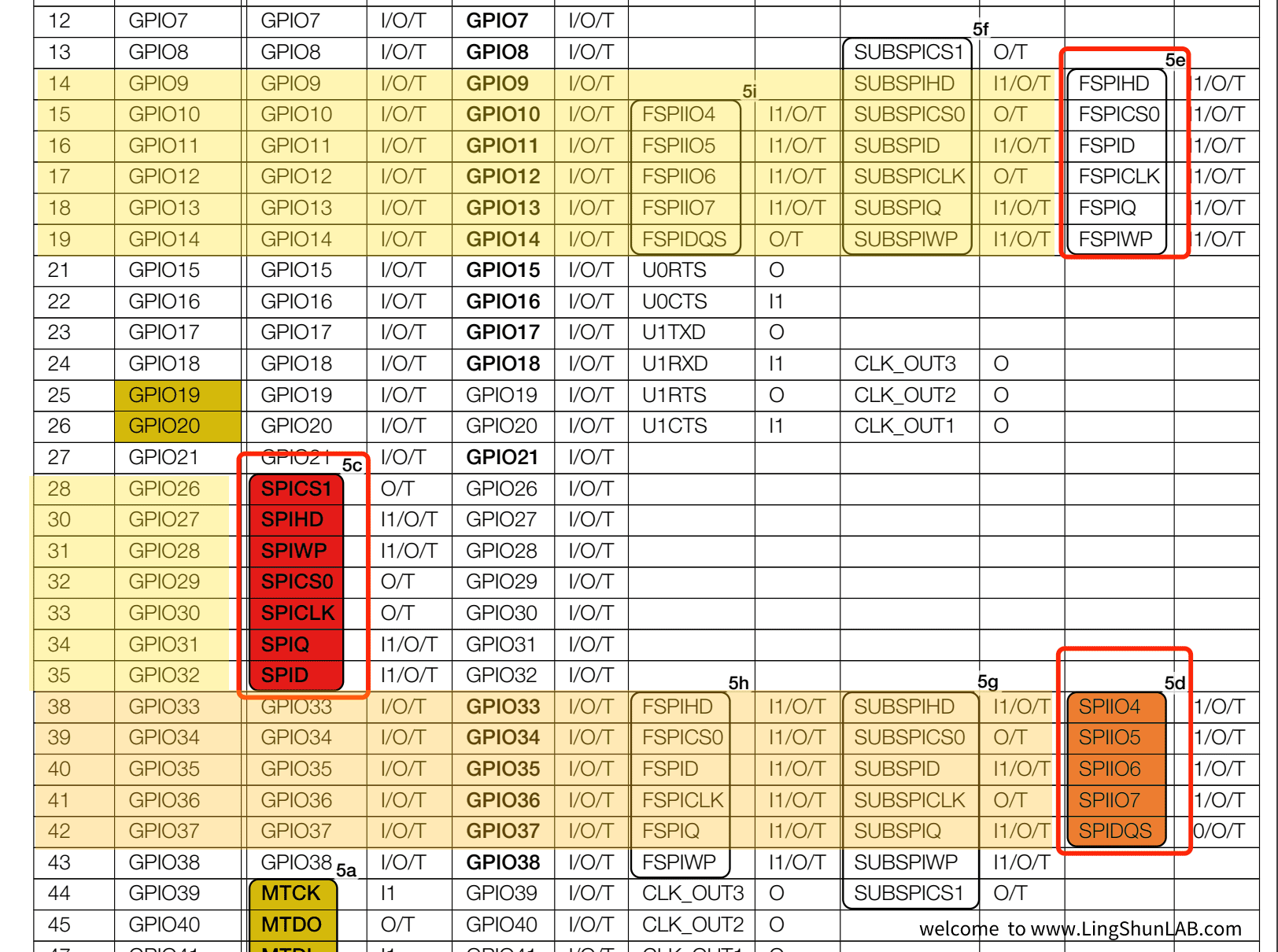Image resolution: width=1278 pixels, height=952 pixels.
Task: Click the red SPICLK cell
Action: point(296,613)
